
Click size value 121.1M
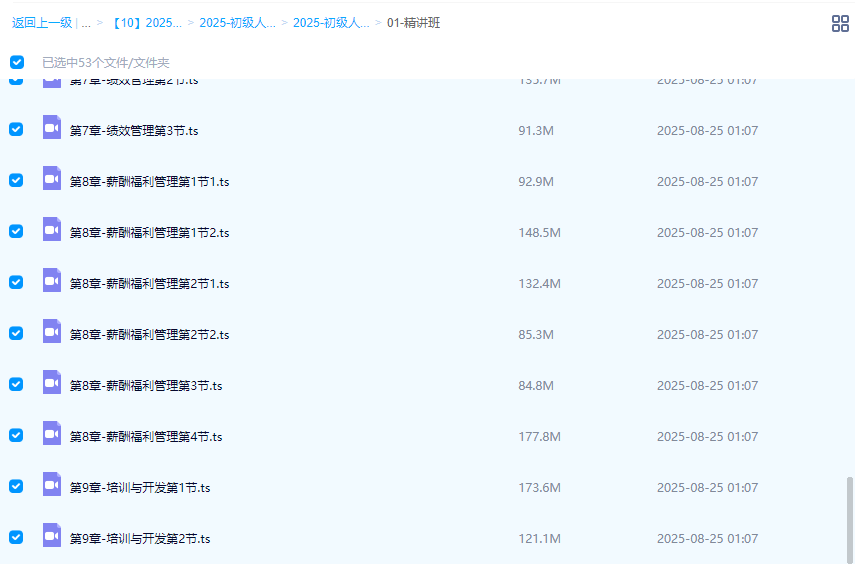[x=539, y=538]
